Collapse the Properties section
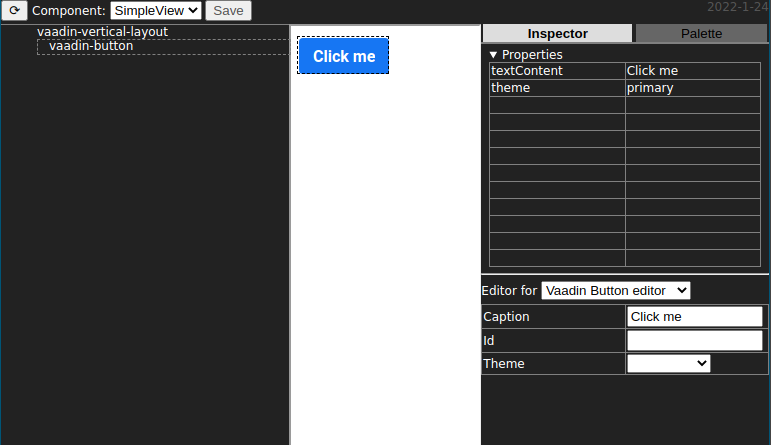The height and width of the screenshot is (445, 771). click(493, 54)
